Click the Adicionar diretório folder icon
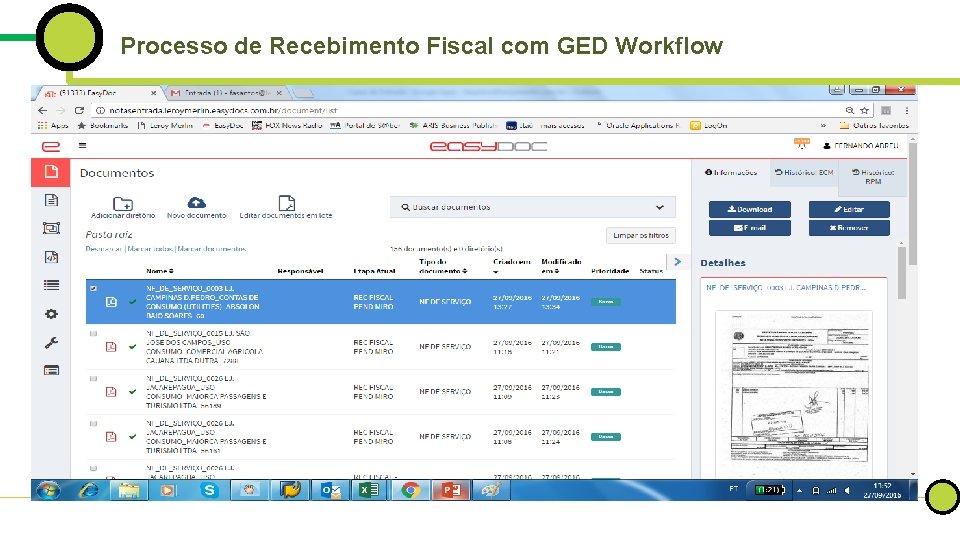This screenshot has height=540, width=960. click(x=122, y=203)
